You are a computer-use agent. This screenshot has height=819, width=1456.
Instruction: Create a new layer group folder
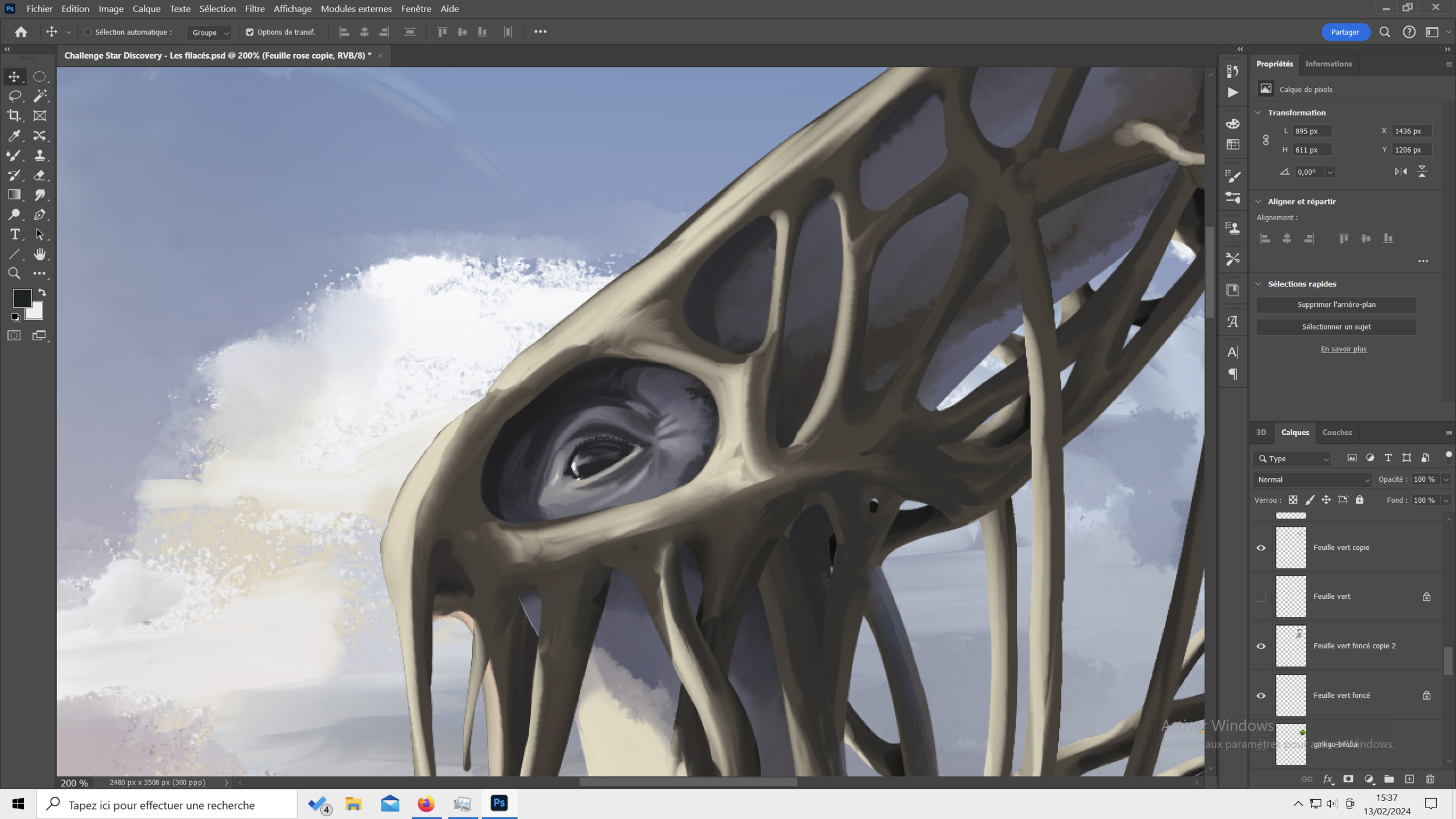[x=1389, y=779]
